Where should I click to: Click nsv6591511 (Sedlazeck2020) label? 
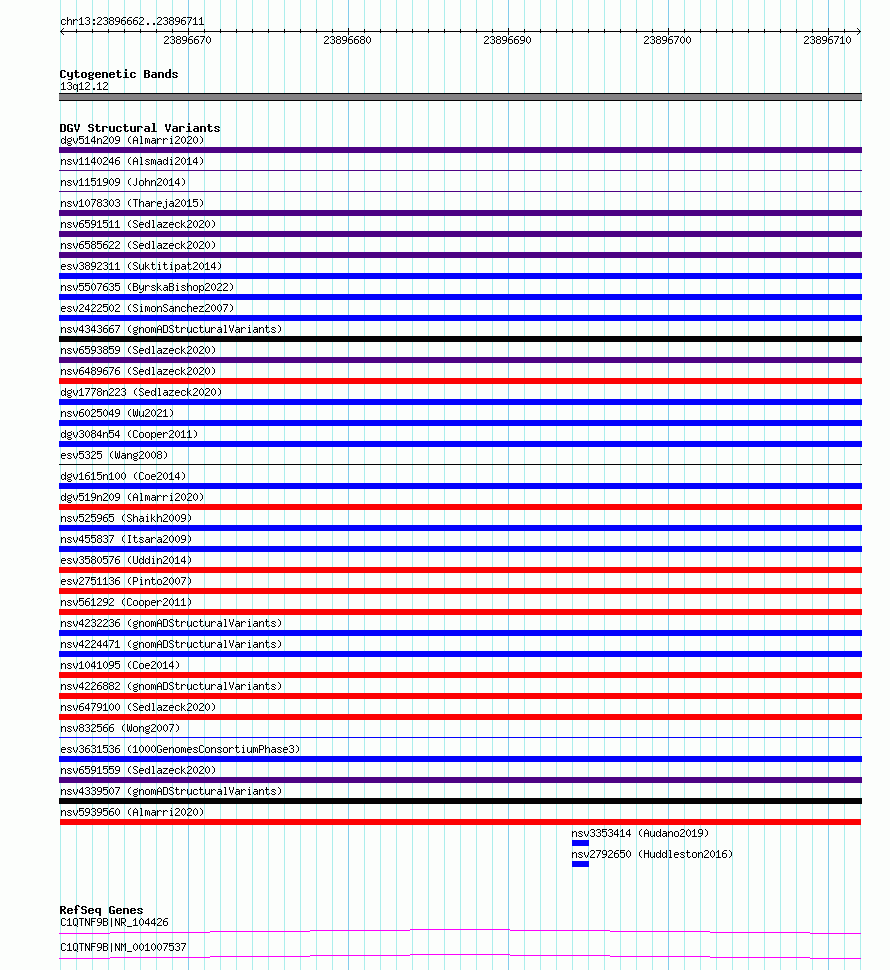pos(138,225)
